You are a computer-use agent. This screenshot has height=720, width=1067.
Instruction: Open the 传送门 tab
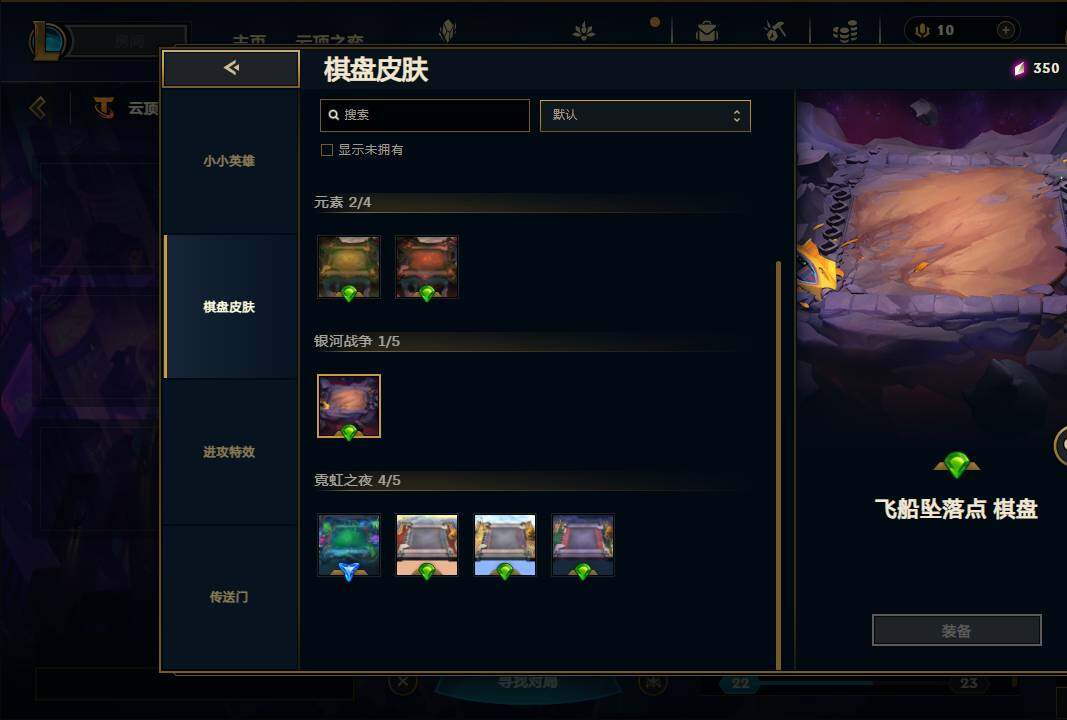229,597
